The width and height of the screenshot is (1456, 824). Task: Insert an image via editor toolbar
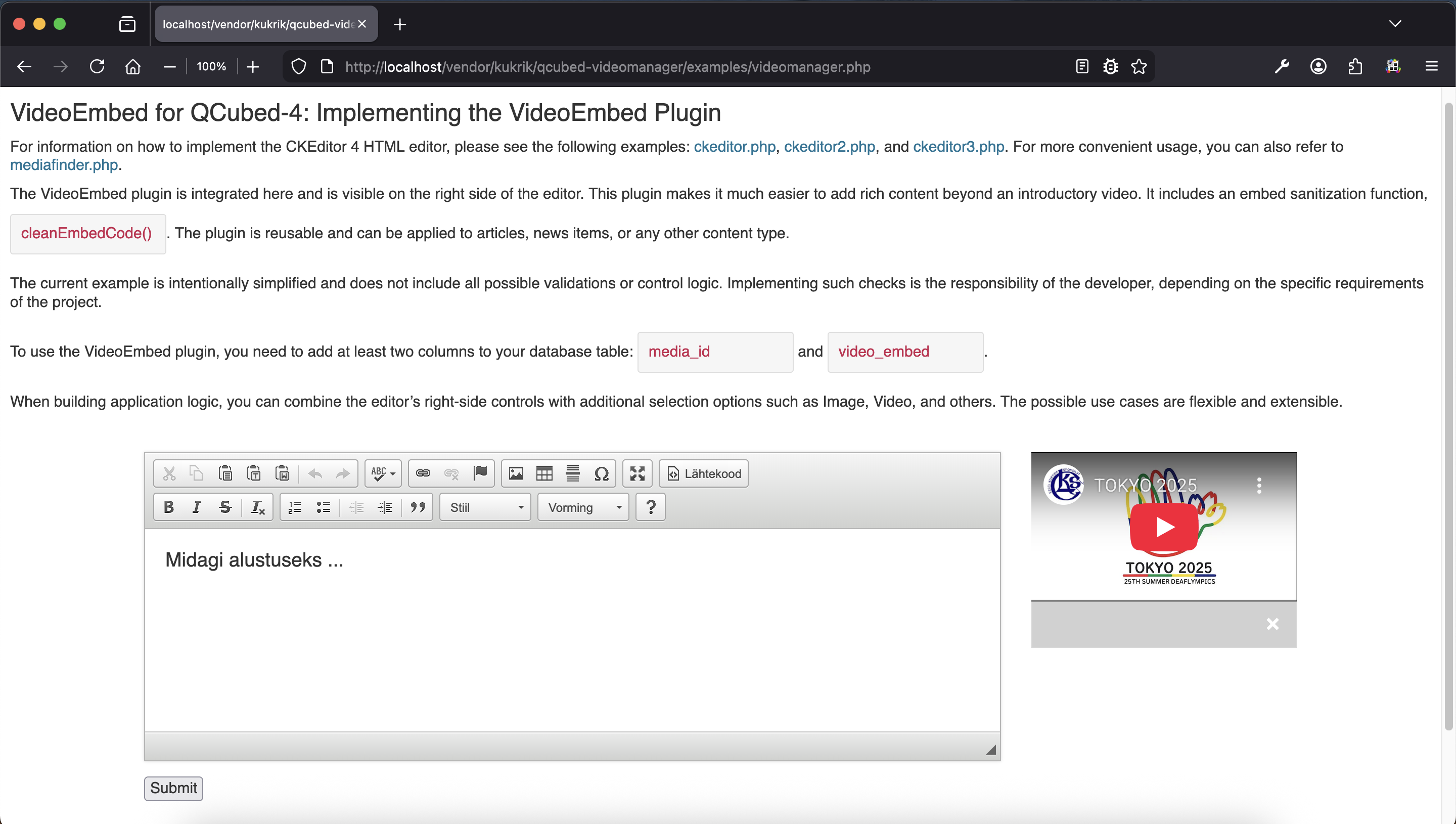516,473
